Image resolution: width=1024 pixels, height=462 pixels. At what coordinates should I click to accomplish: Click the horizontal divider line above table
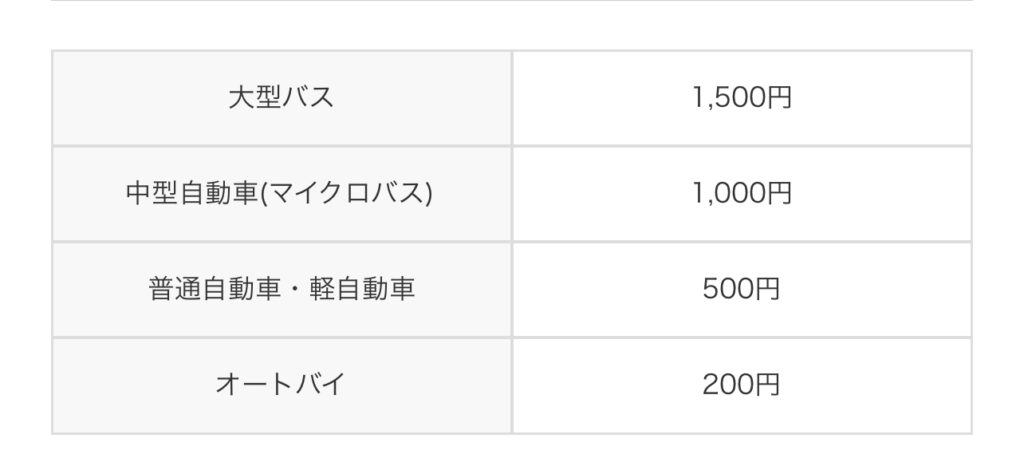512,1
